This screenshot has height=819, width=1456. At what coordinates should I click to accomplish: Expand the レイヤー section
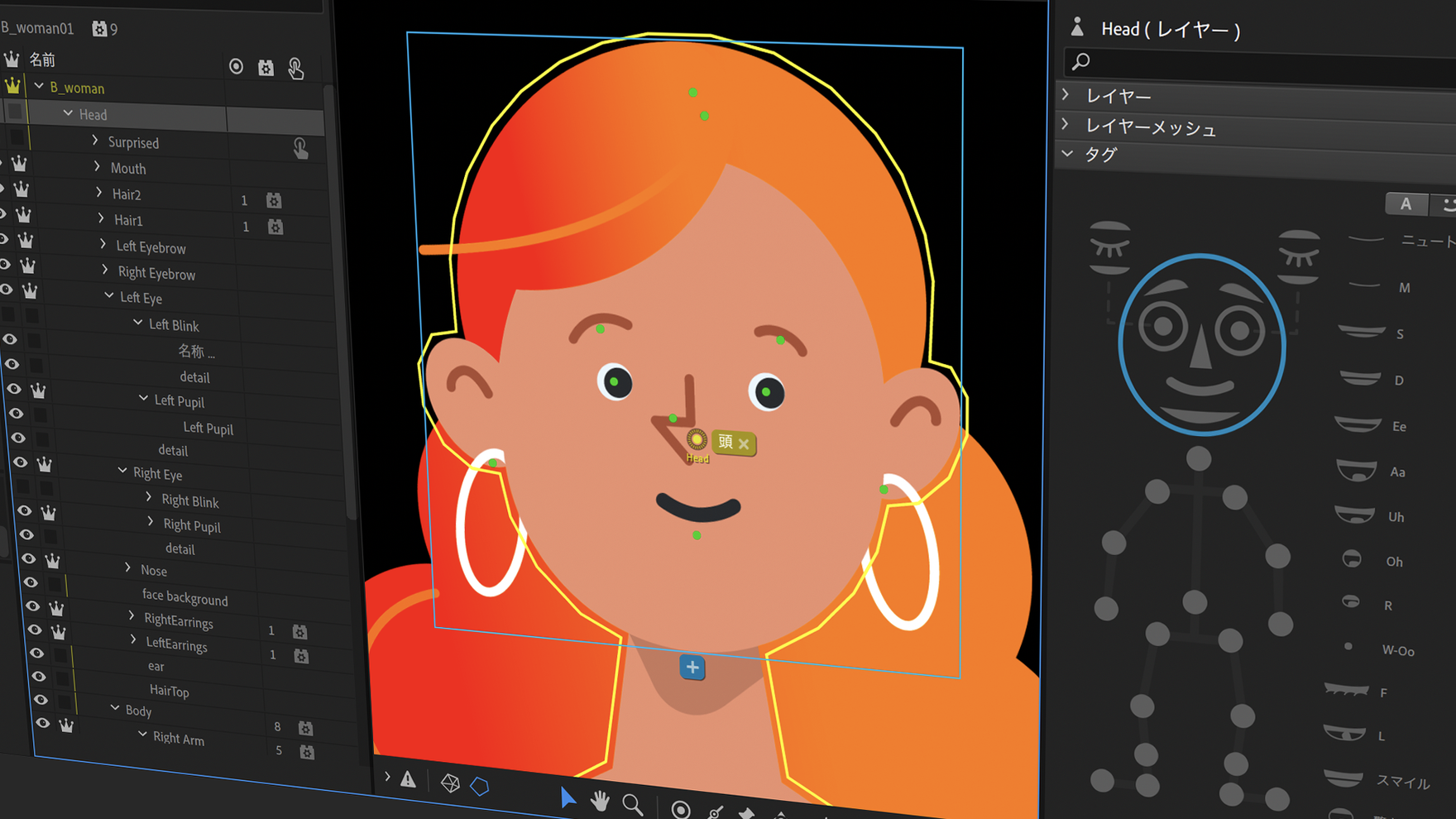coord(1066,95)
